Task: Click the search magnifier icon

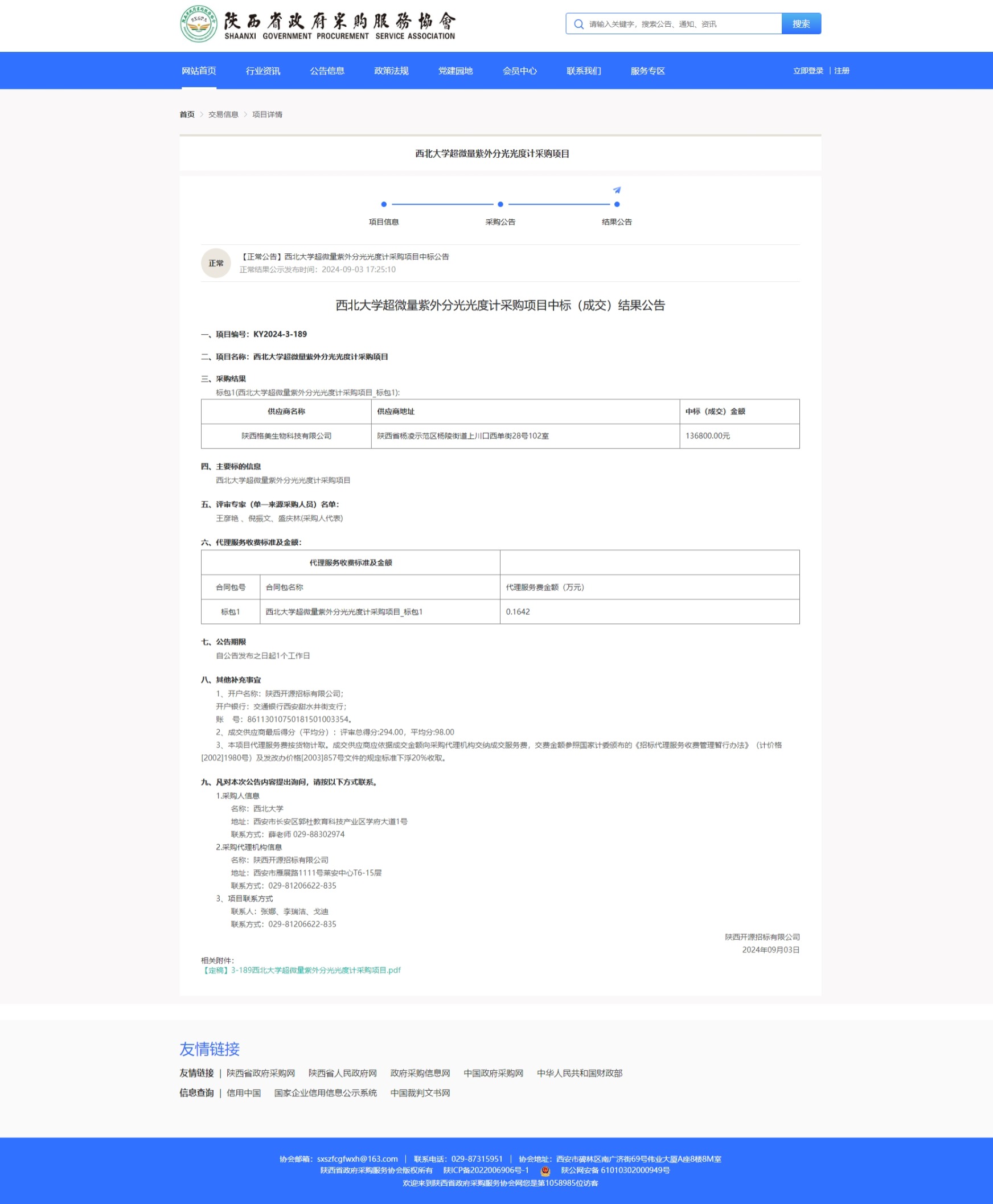Action: tap(578, 24)
